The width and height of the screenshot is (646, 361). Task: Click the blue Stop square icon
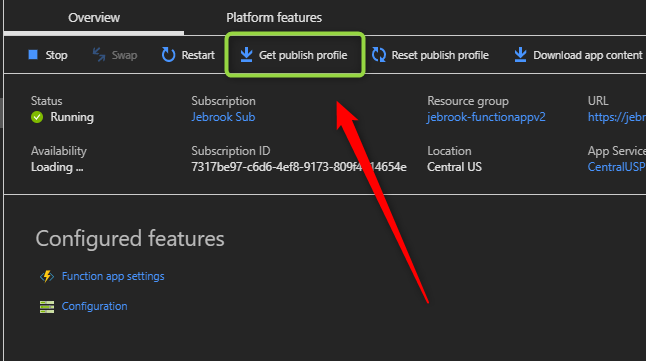pos(33,54)
